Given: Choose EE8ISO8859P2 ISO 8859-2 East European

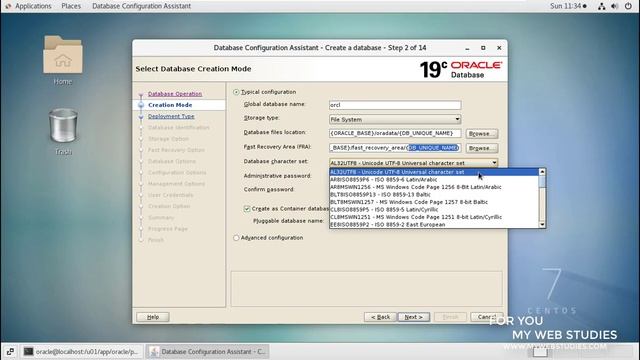Looking at the screenshot, I should (434, 224).
